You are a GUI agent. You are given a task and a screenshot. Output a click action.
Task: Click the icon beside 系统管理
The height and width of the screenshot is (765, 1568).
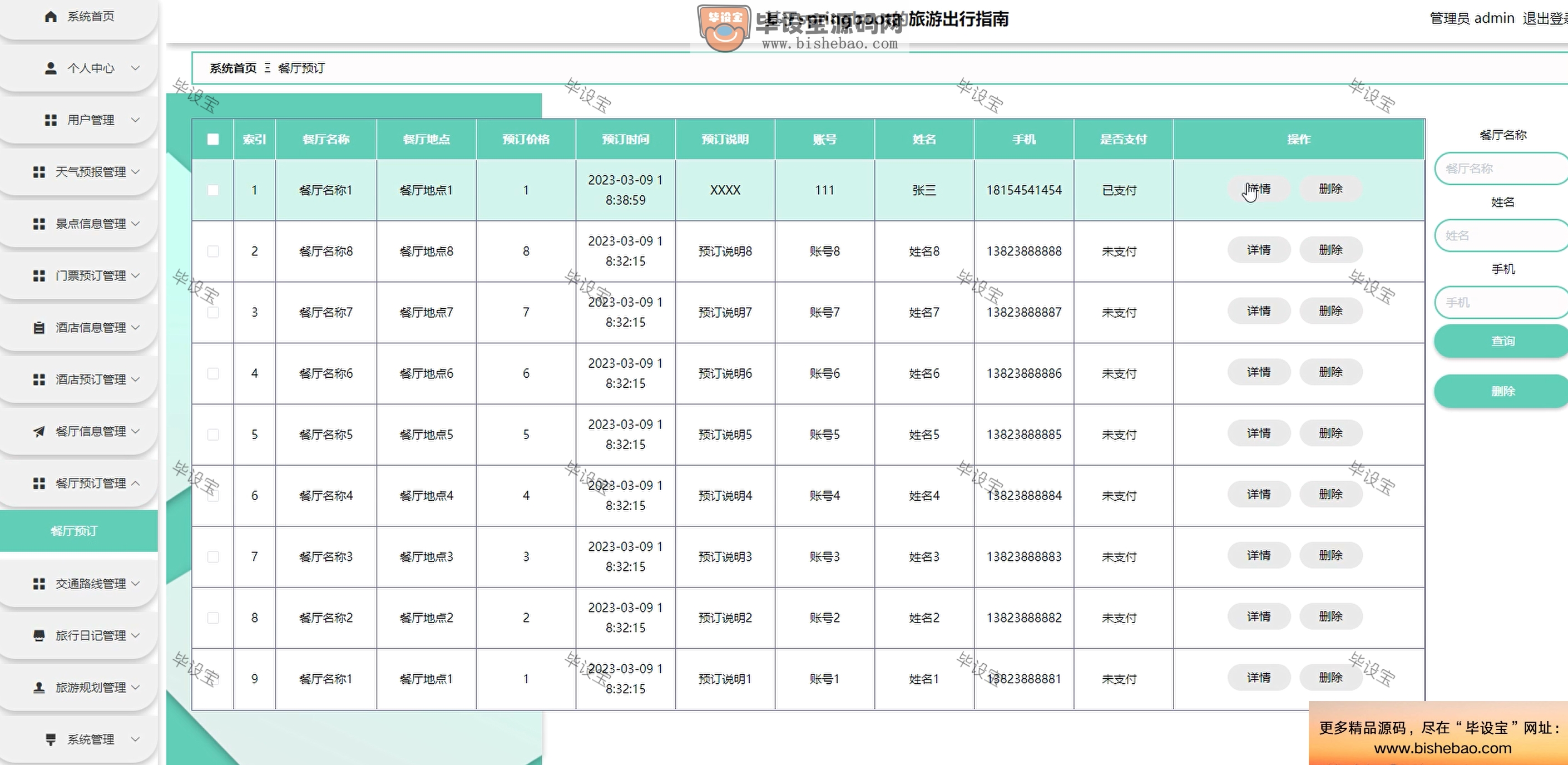51,739
